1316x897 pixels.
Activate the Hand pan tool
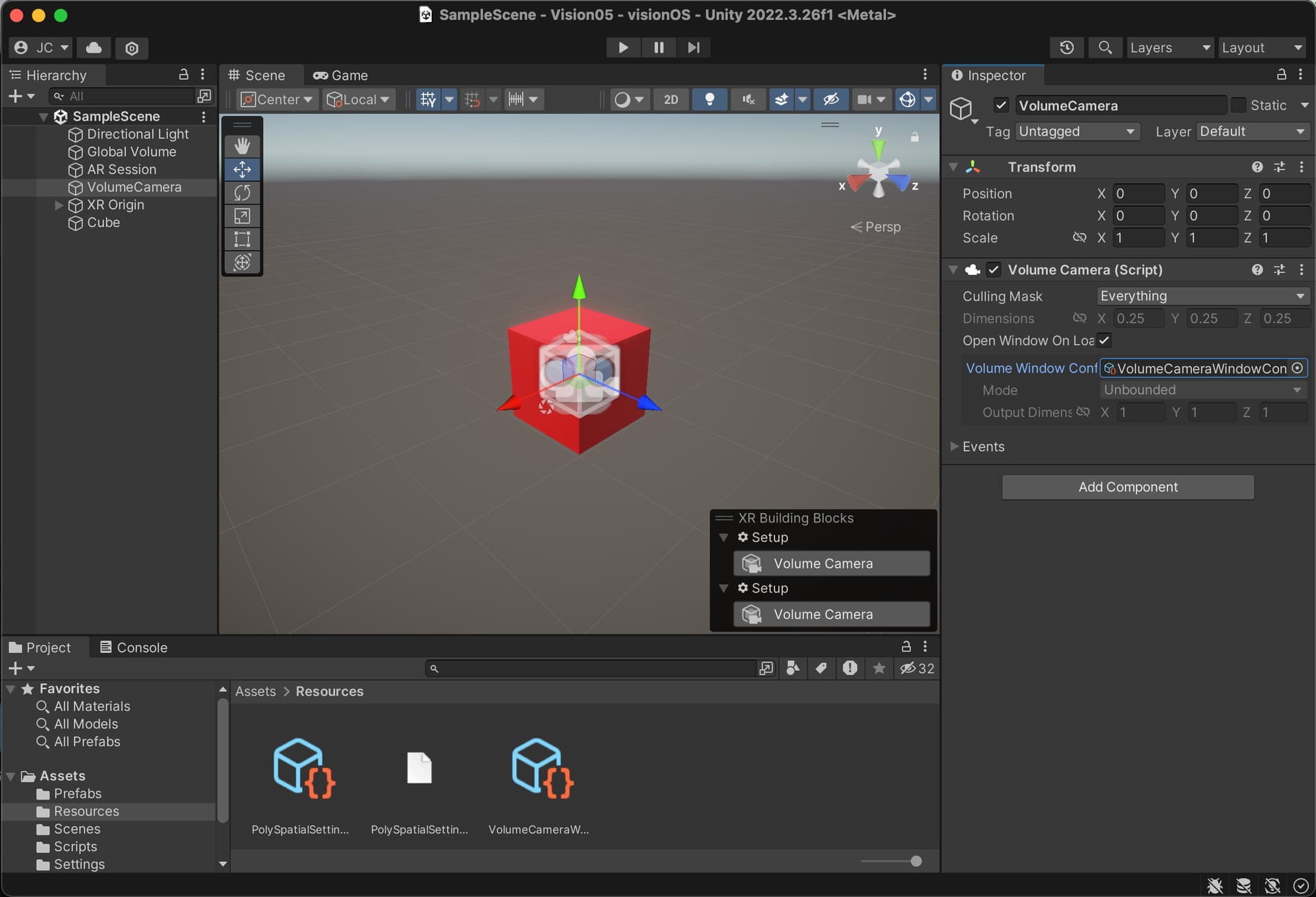(241, 145)
